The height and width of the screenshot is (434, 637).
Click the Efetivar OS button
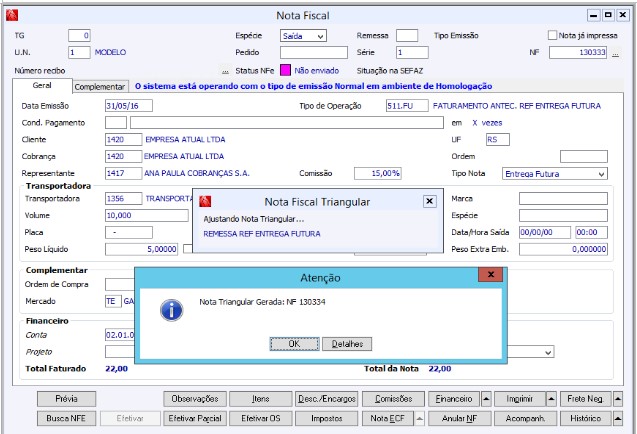[260, 418]
